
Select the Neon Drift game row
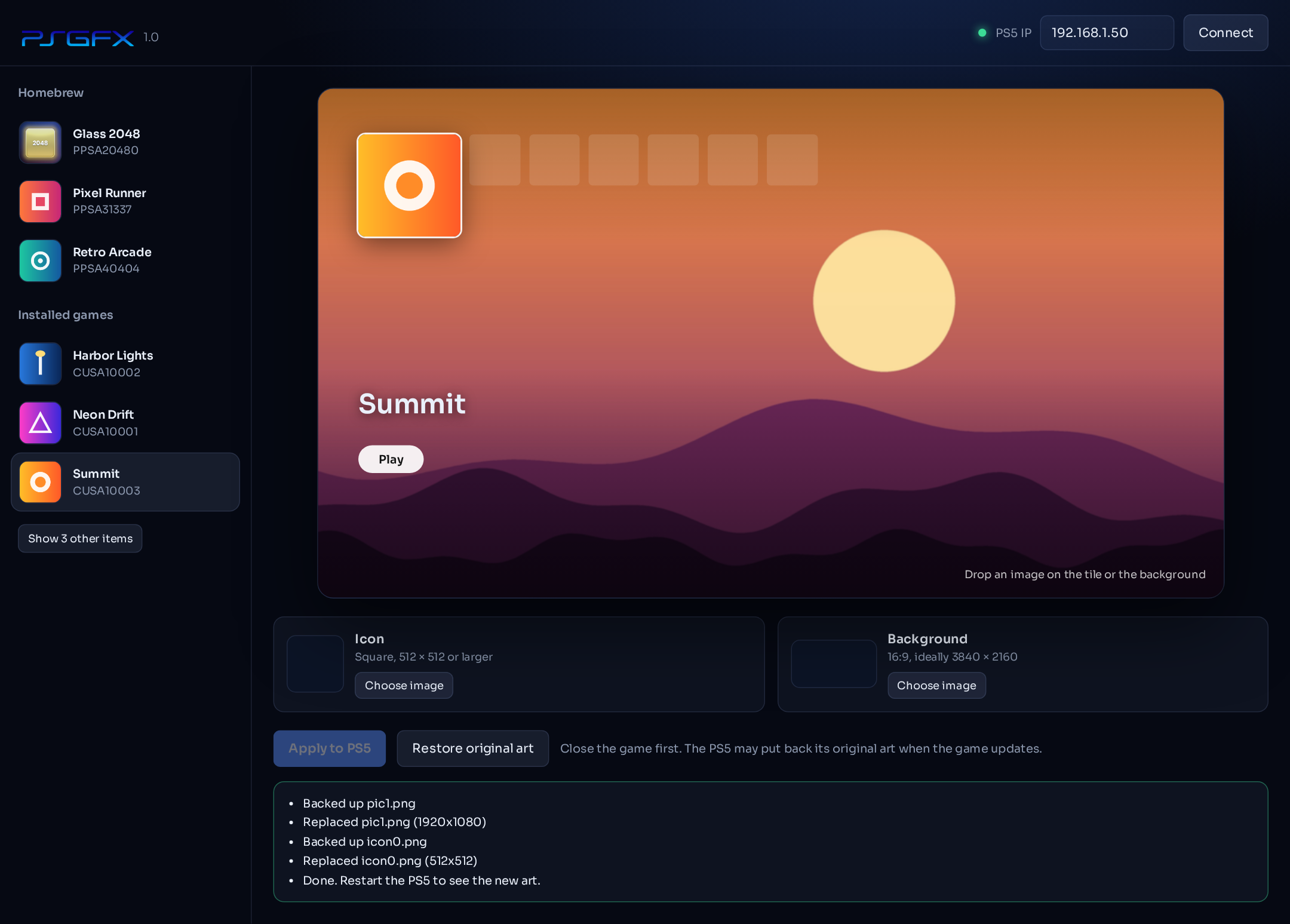tap(125, 422)
